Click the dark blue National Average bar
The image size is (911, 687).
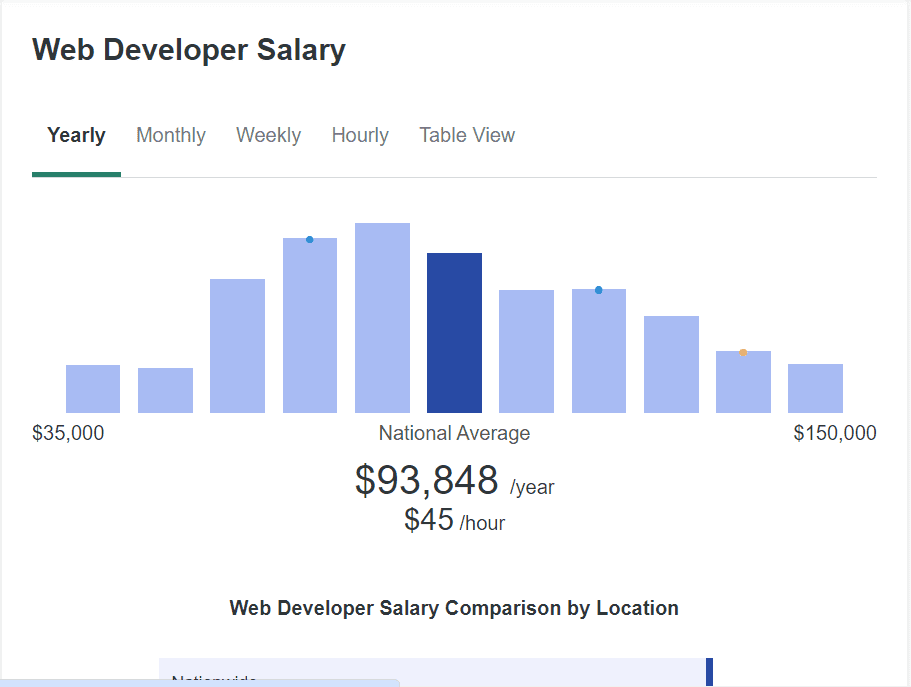pos(454,333)
